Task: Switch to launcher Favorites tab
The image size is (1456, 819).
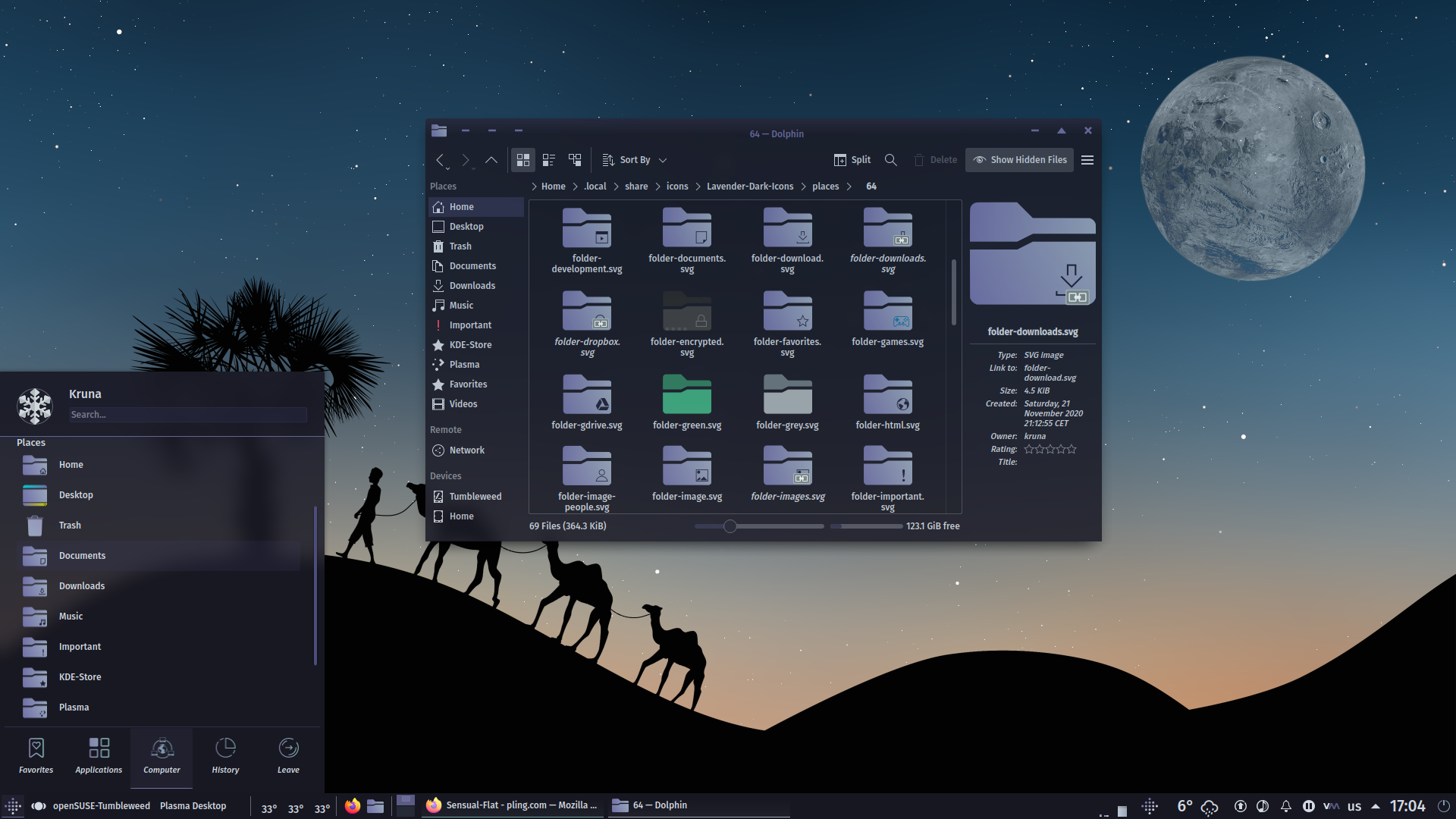Action: pos(36,756)
